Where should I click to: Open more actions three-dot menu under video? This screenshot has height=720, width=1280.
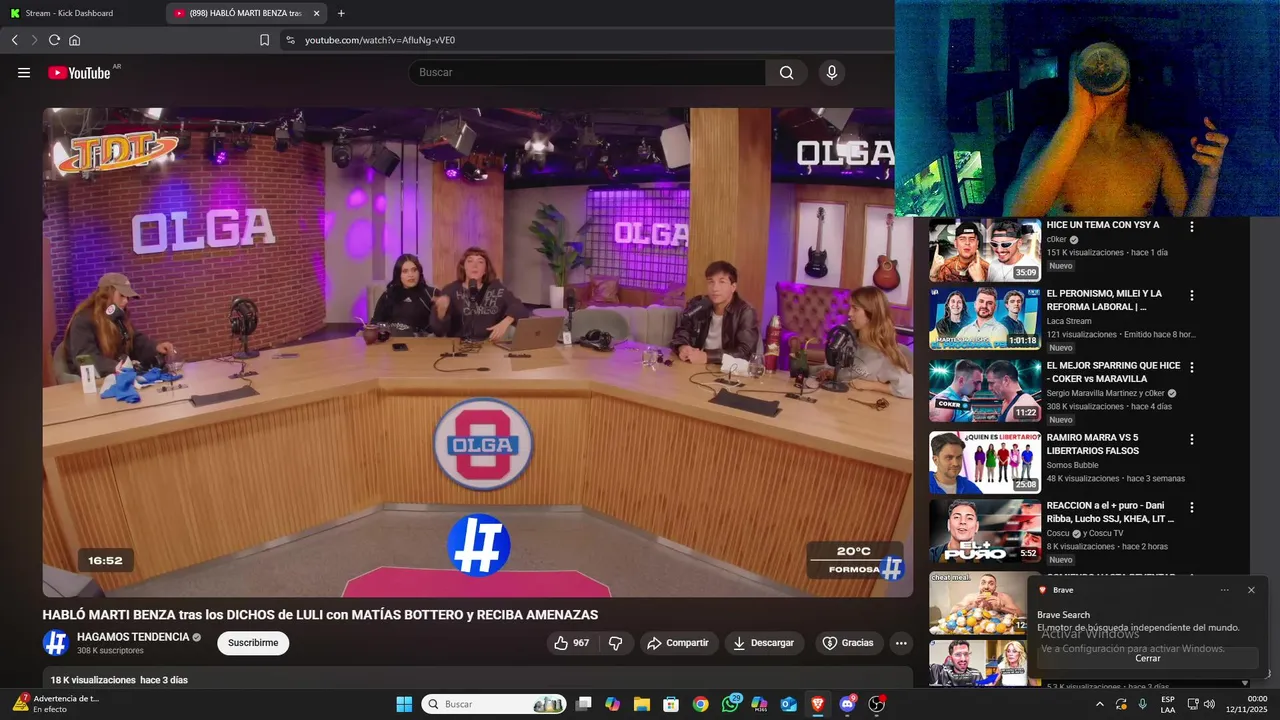(901, 643)
